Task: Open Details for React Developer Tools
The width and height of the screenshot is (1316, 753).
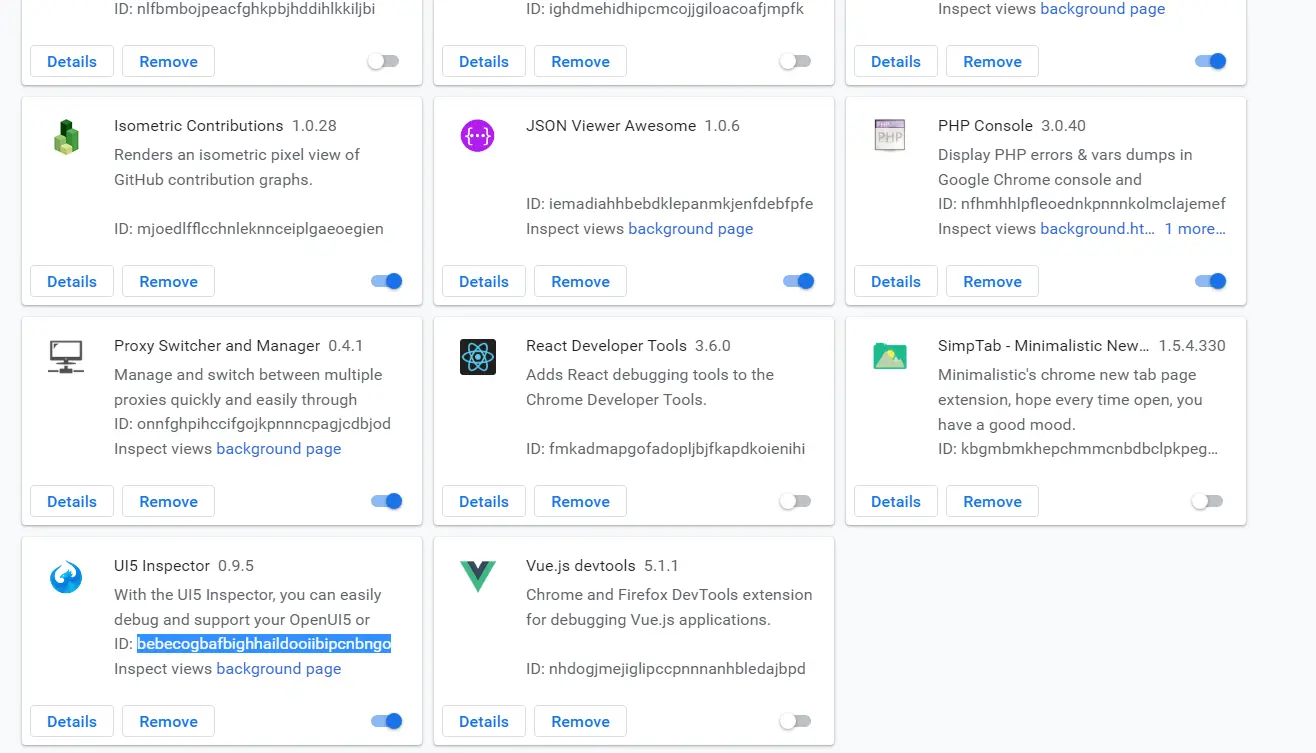Action: click(484, 501)
